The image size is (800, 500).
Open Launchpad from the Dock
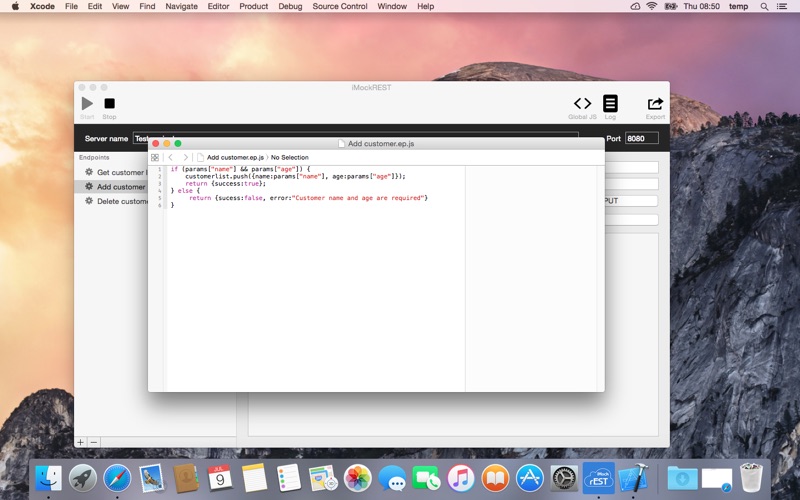click(x=83, y=479)
